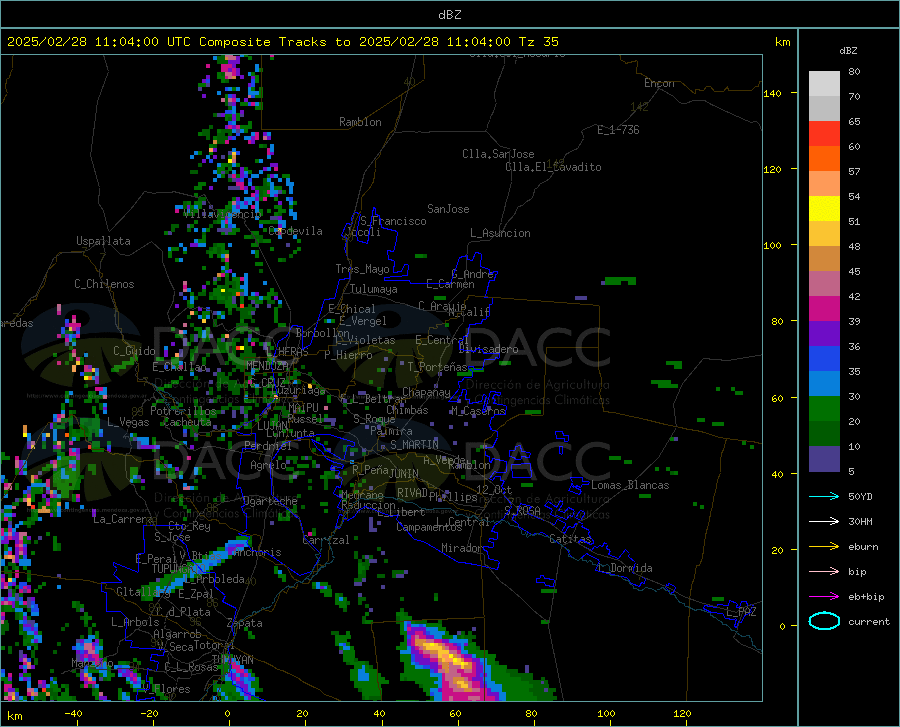Click the 30 dBZ green legend swatch

[x=824, y=409]
